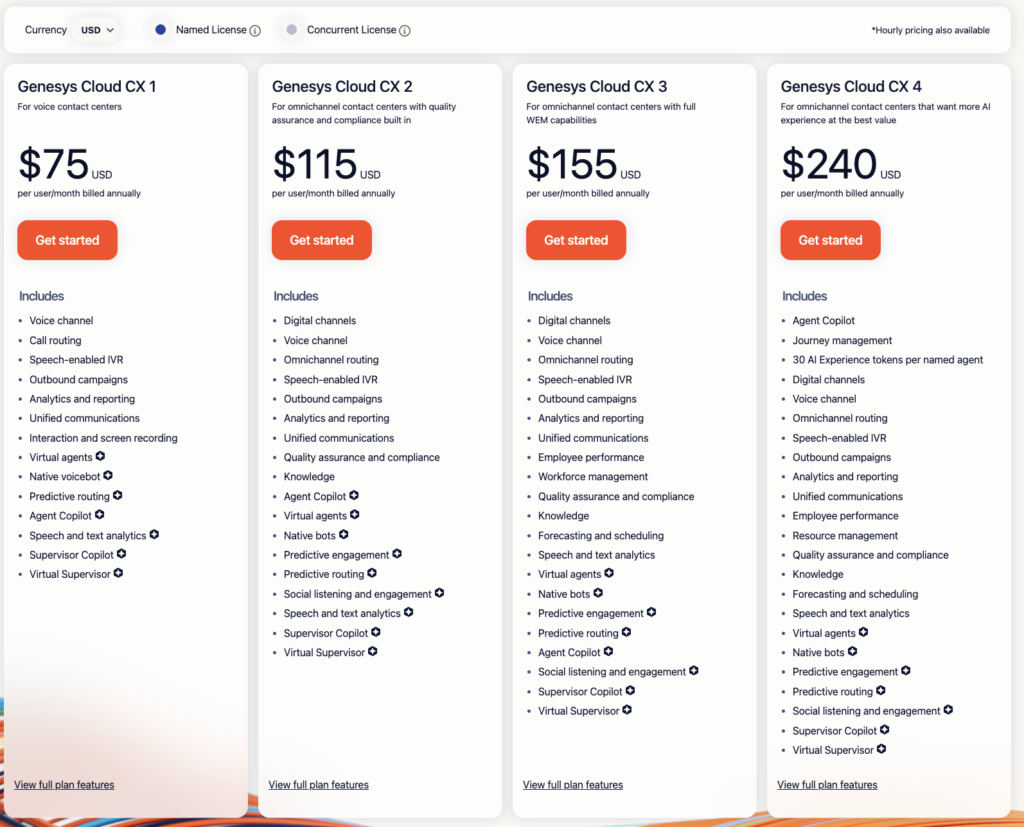Screen dimensions: 1024x827
Task: Click add-on icon beside CX 2 Predictive engagement
Action: 397,554
